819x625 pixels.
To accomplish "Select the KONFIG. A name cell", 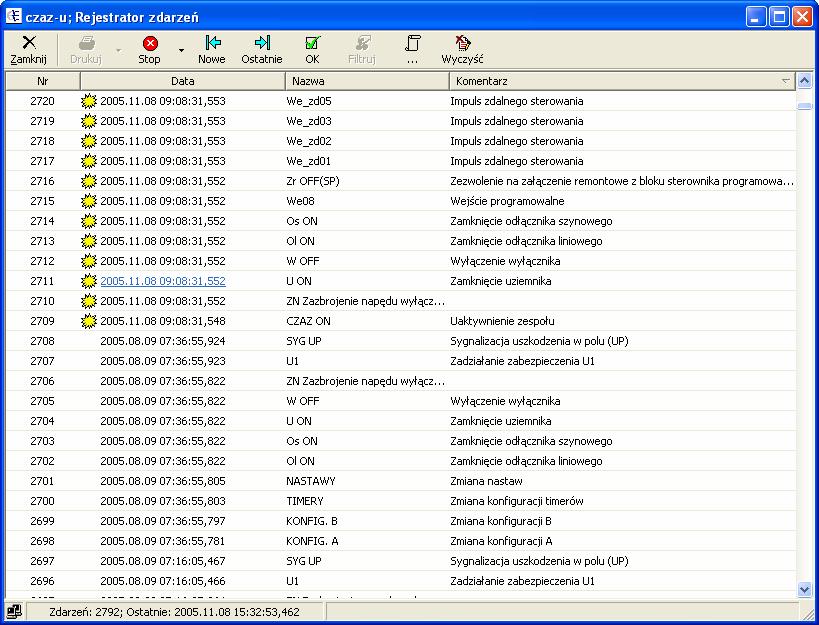I will [x=312, y=541].
